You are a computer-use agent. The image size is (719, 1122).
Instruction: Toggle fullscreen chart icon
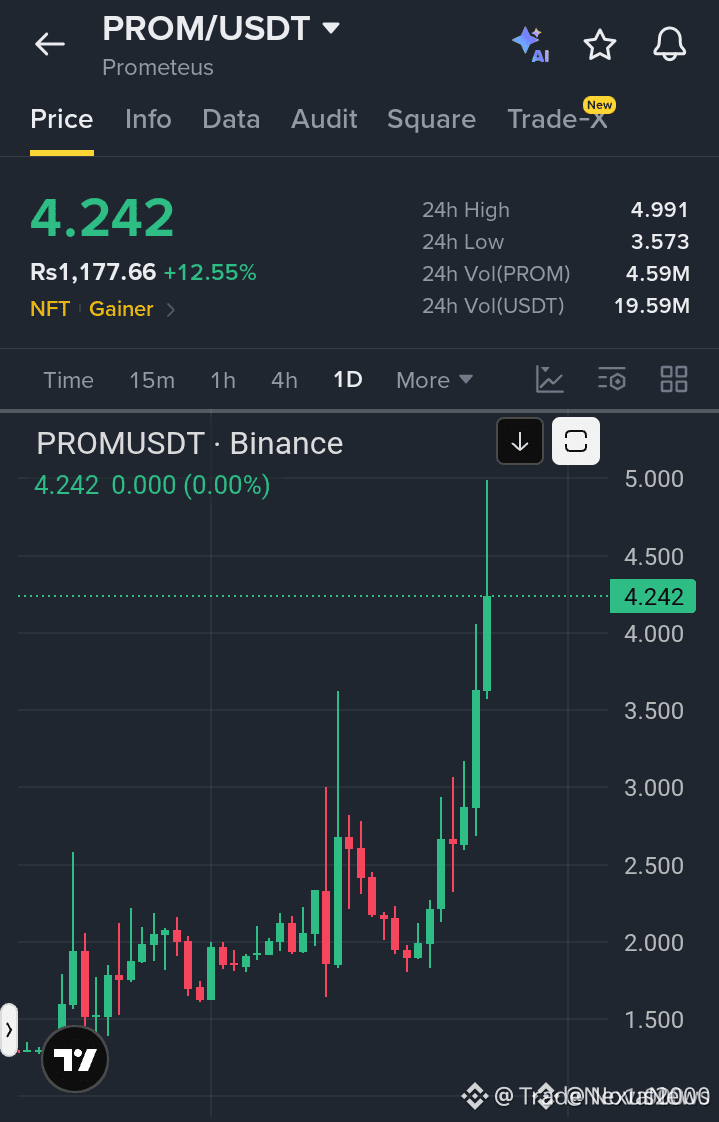pos(576,442)
